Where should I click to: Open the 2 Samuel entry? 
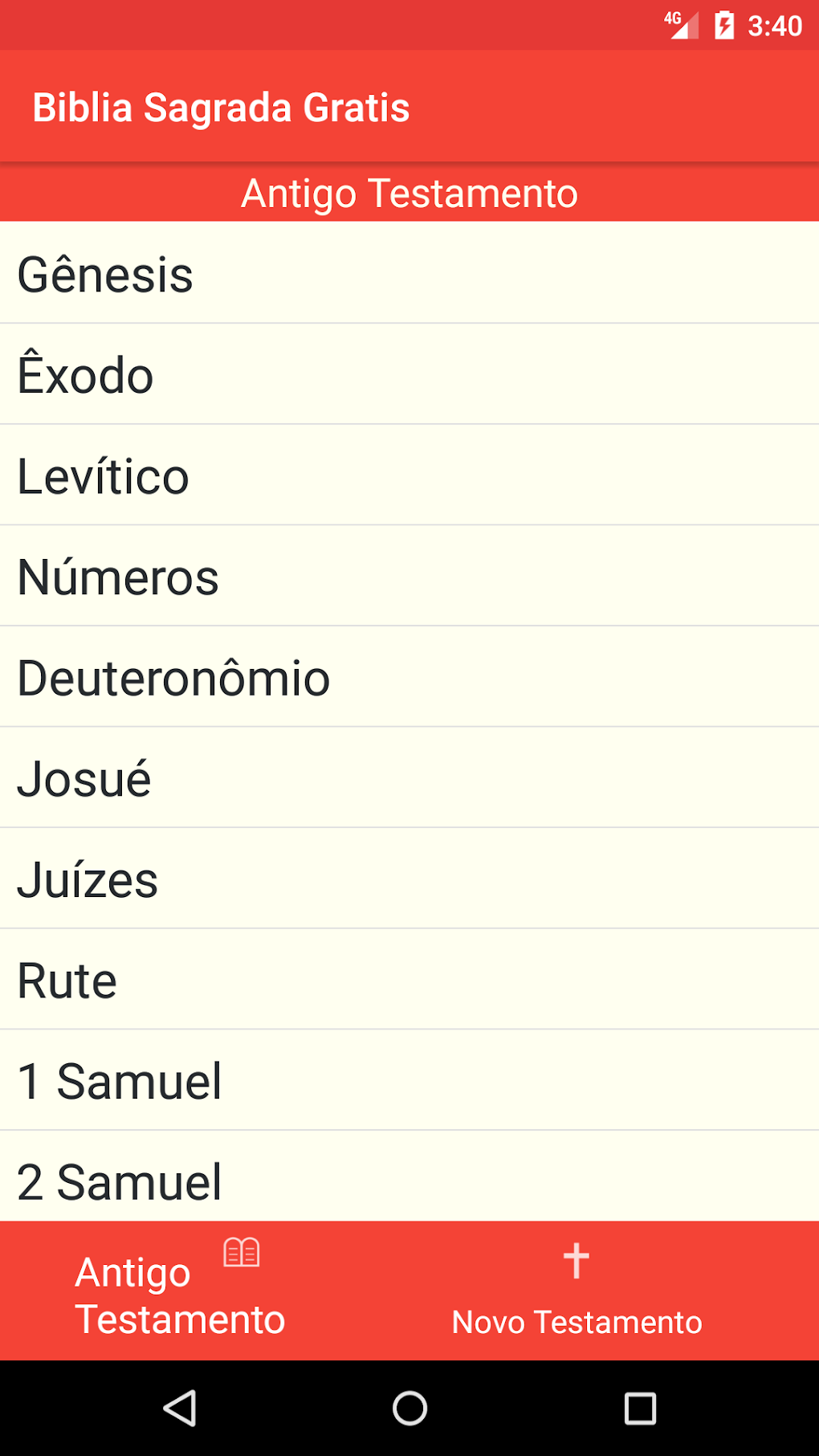pyautogui.click(x=409, y=1179)
